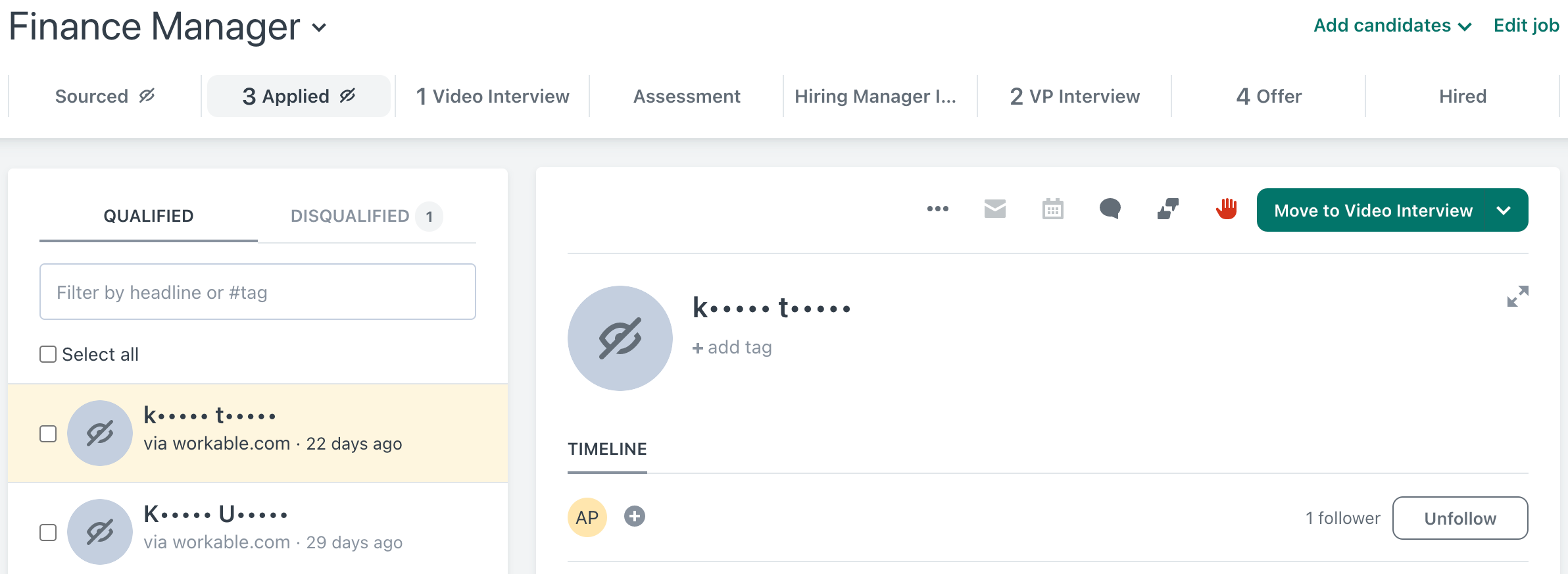
Task: Tick checkbox for candidate K••••• U•••••
Action: coord(48,532)
